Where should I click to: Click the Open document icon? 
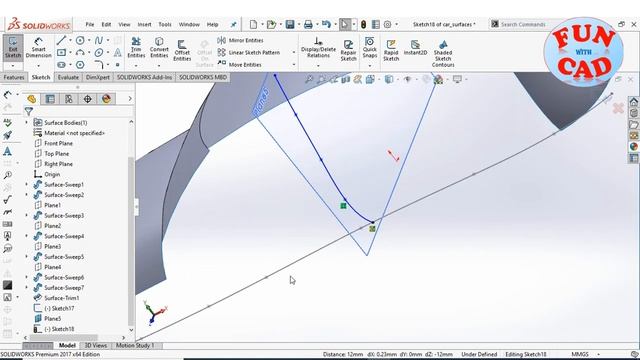(x=271, y=24)
